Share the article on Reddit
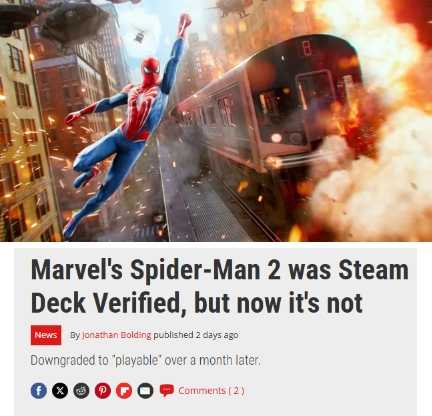The height and width of the screenshot is (416, 432). pyautogui.click(x=81, y=390)
